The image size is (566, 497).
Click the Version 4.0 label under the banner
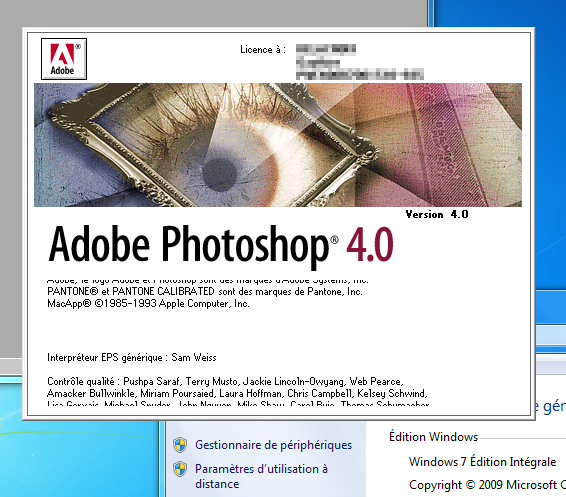(x=437, y=214)
